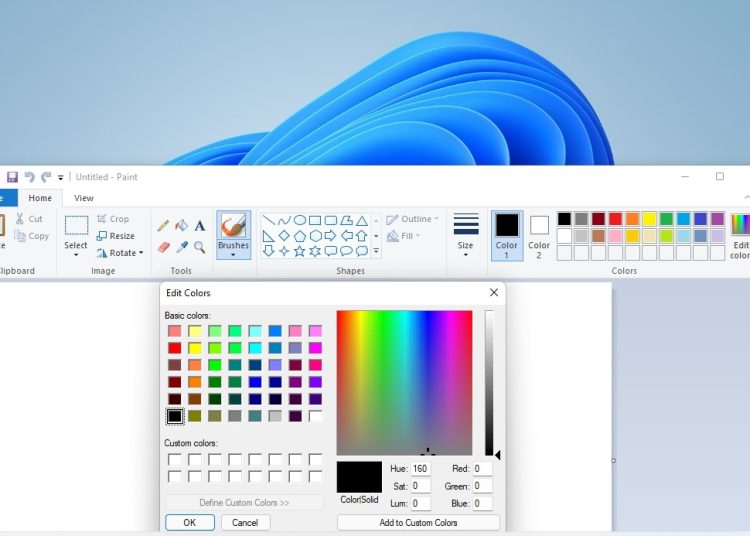Choose the black basic color swatch

[175, 416]
